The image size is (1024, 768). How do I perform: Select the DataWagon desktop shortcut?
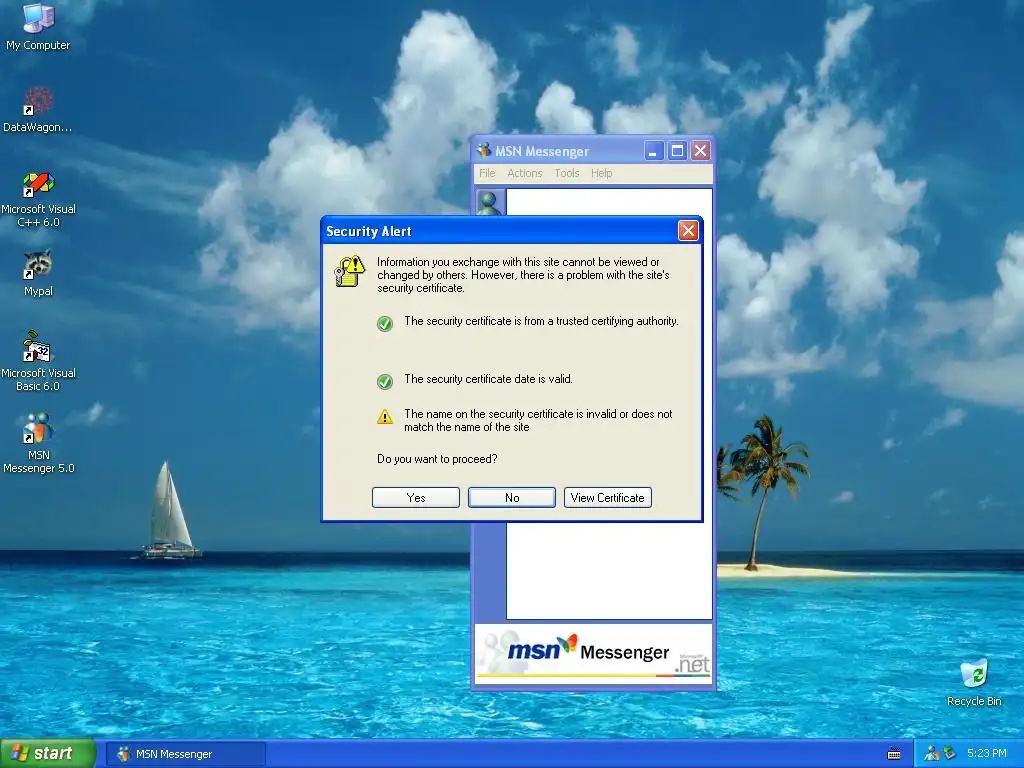pos(38,110)
